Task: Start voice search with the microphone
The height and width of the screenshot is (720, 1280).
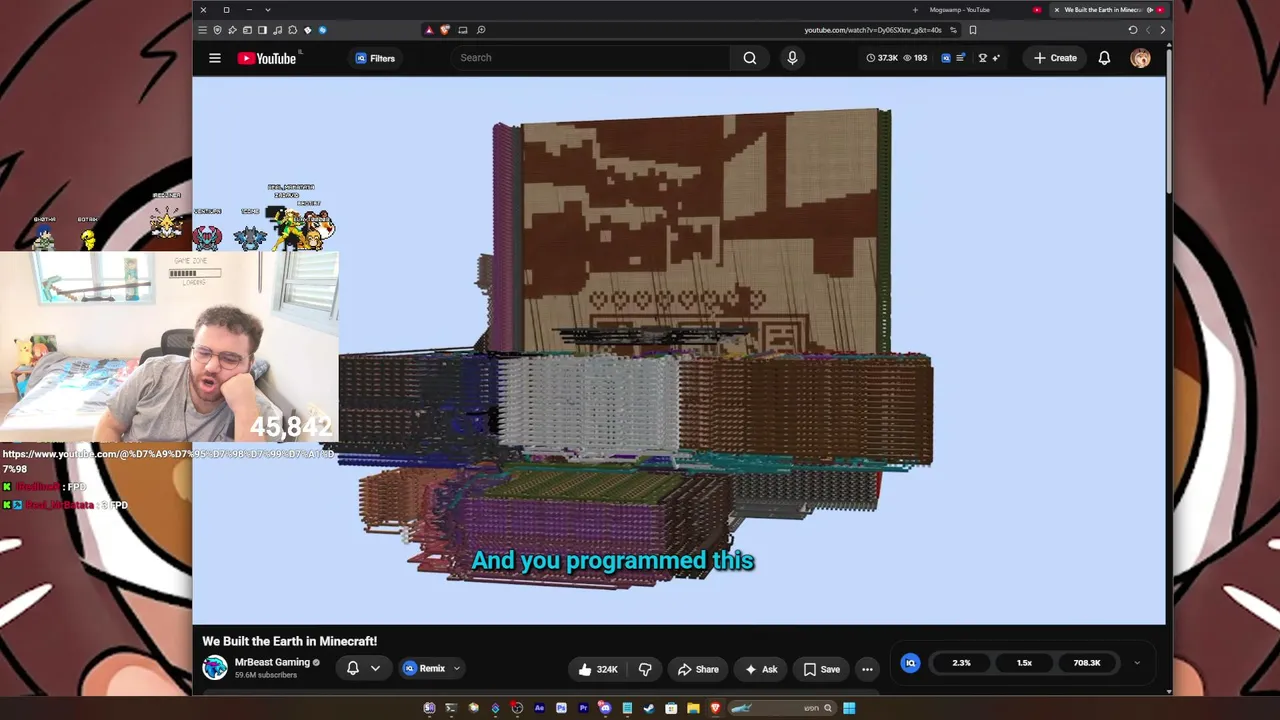Action: point(792,58)
